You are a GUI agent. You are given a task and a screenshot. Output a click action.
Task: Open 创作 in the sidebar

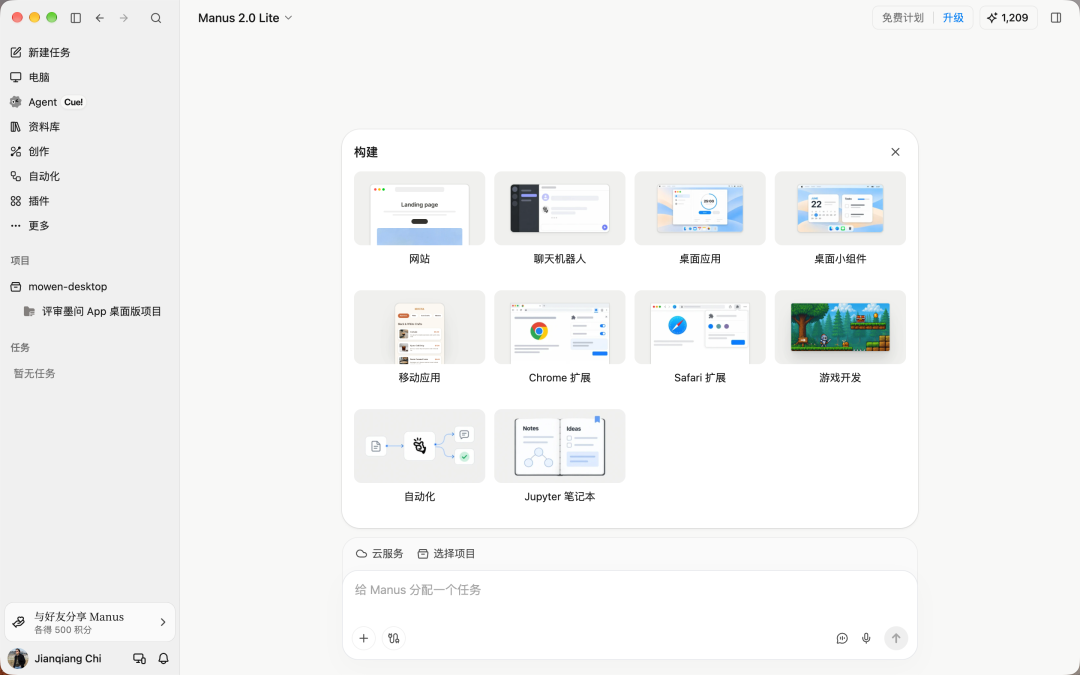90,152
